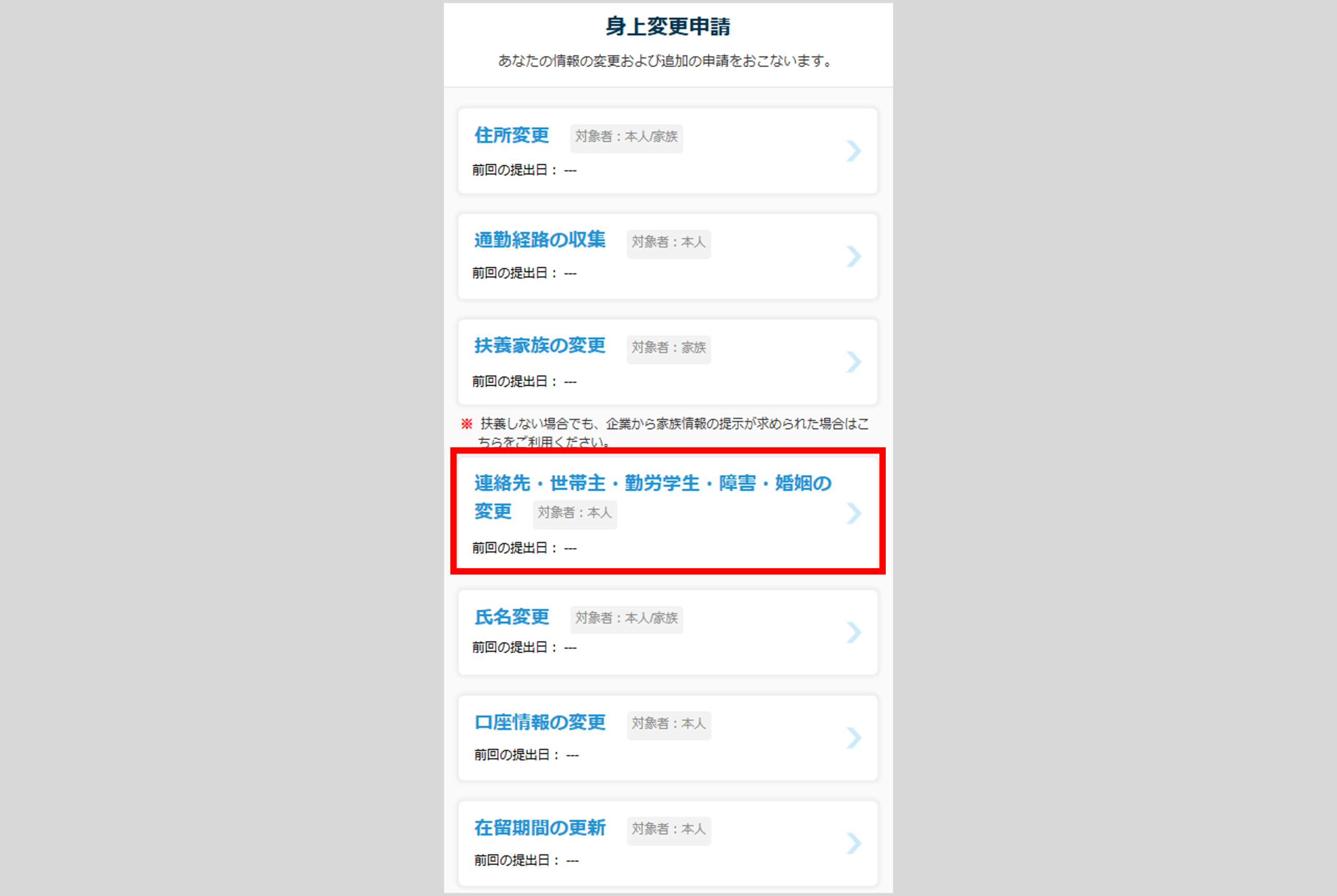Open the 住所変更 link
This screenshot has height=896, width=1337.
pyautogui.click(x=512, y=135)
